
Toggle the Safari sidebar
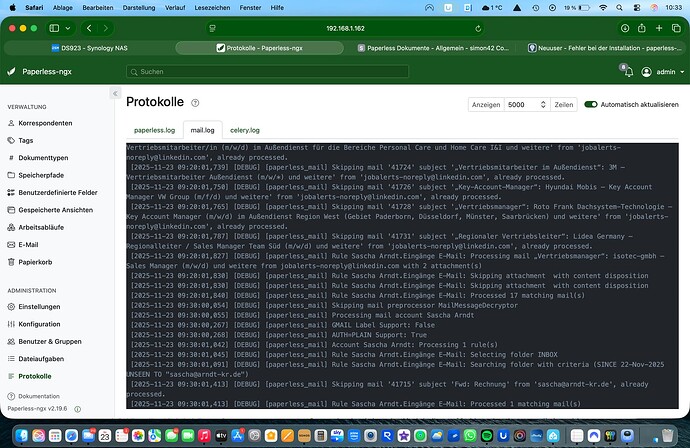54,28
